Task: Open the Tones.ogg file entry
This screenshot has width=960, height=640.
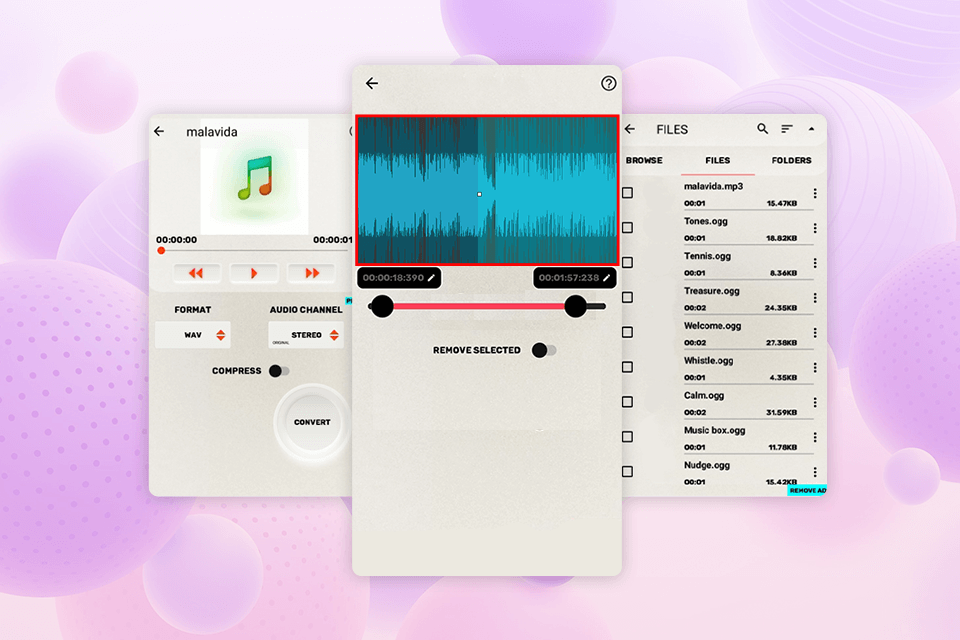Action: (748, 228)
